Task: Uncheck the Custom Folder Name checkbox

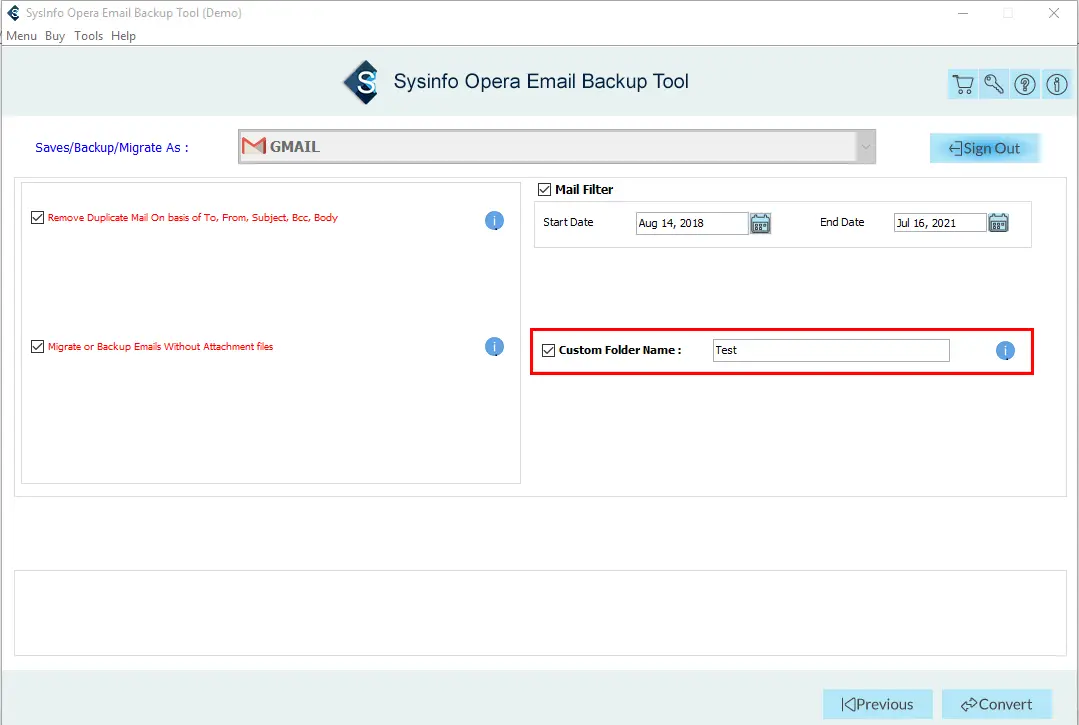Action: 548,350
